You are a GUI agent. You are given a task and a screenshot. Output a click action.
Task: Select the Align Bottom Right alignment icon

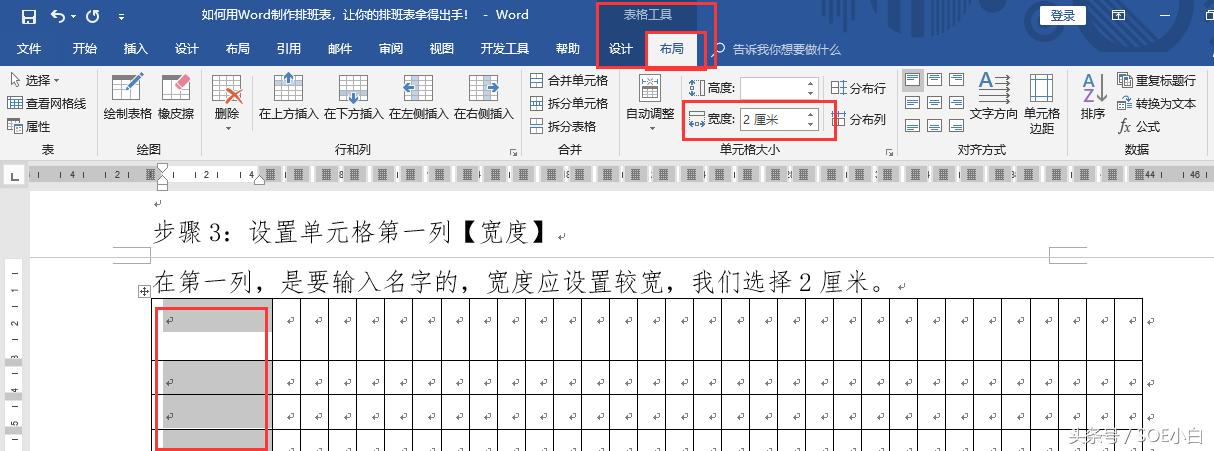pos(956,126)
